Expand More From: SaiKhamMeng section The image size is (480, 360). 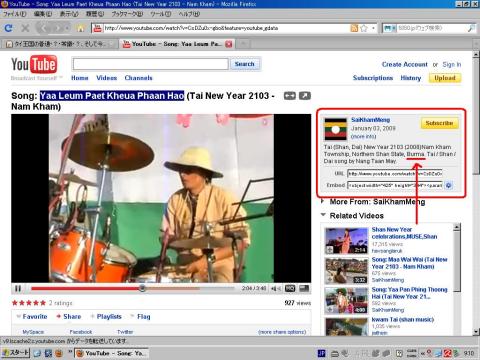click(x=373, y=202)
